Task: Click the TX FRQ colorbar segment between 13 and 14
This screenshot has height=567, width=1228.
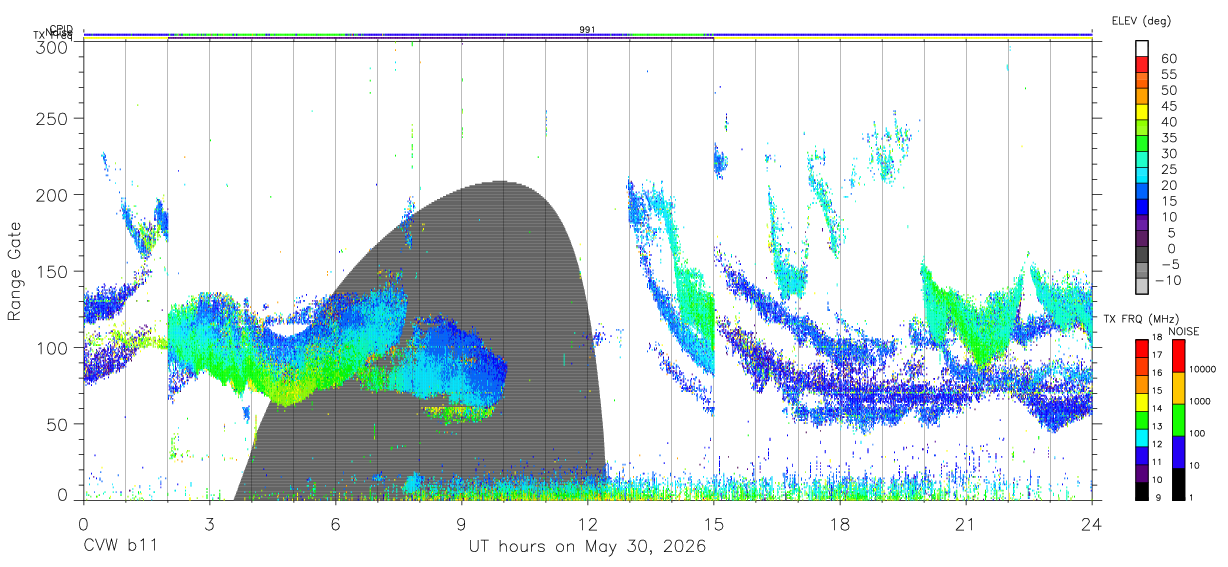Action: coord(1142,418)
